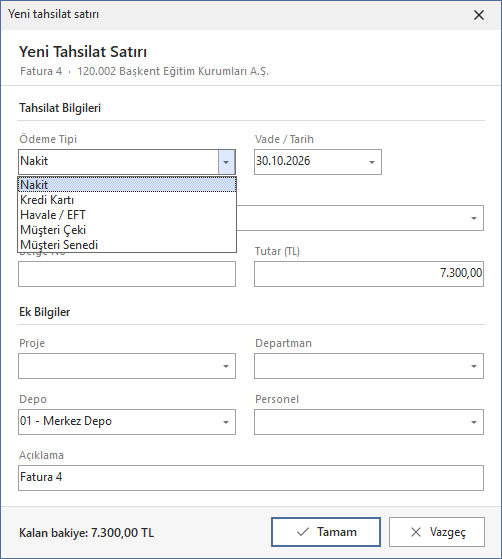Click the Vade / Tarih label
The width and height of the screenshot is (502, 559).
pos(284,139)
